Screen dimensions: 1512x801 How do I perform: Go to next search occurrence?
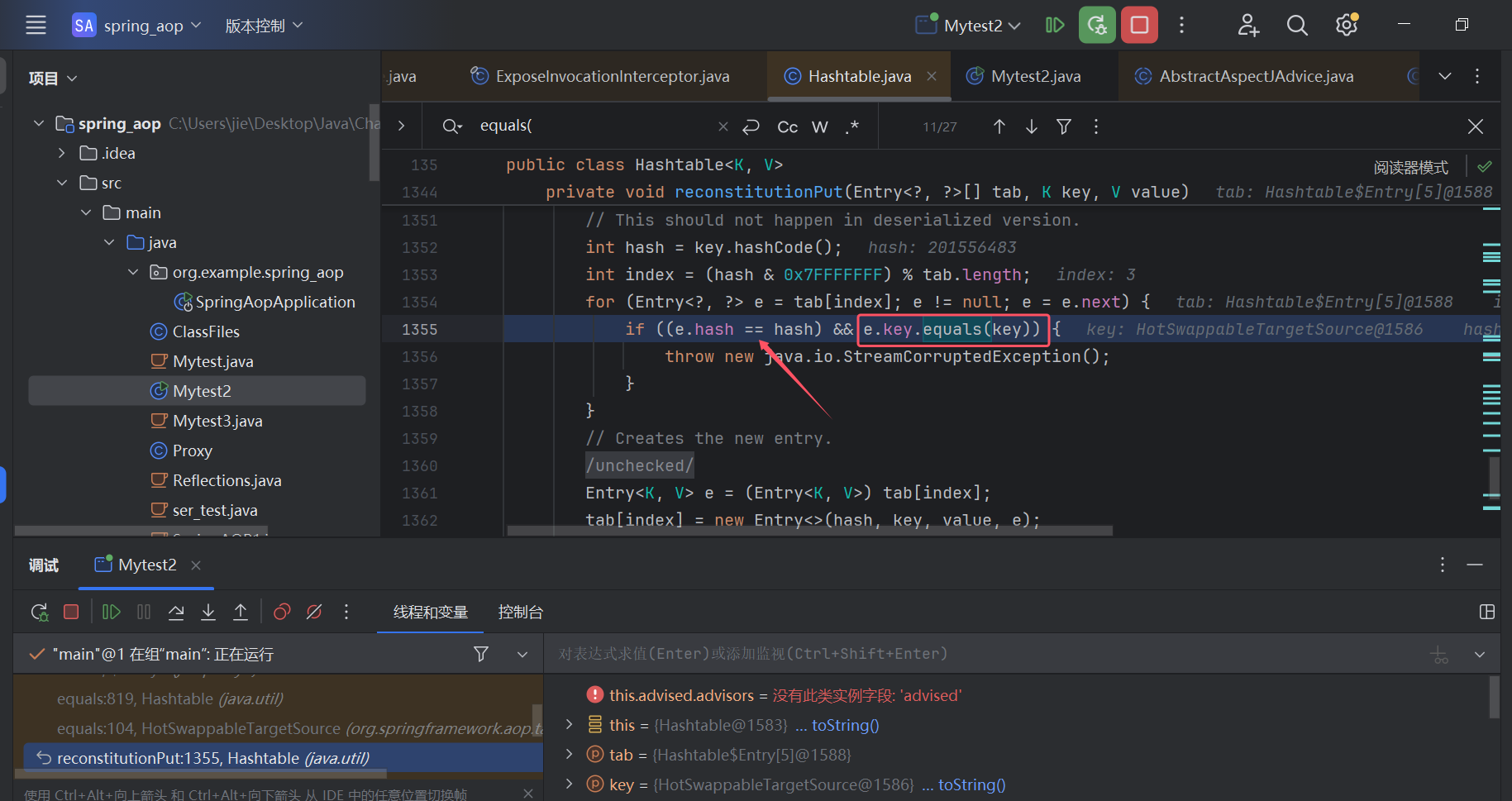[1032, 126]
